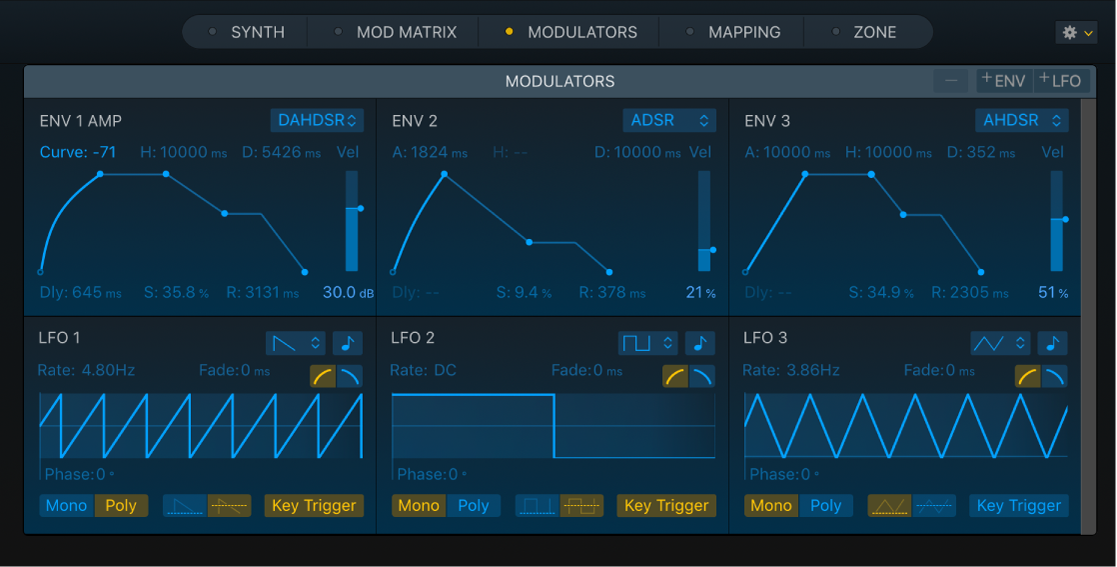The height and width of the screenshot is (567, 1117).
Task: Add a new LFO with +LFO
Action: click(x=1060, y=80)
